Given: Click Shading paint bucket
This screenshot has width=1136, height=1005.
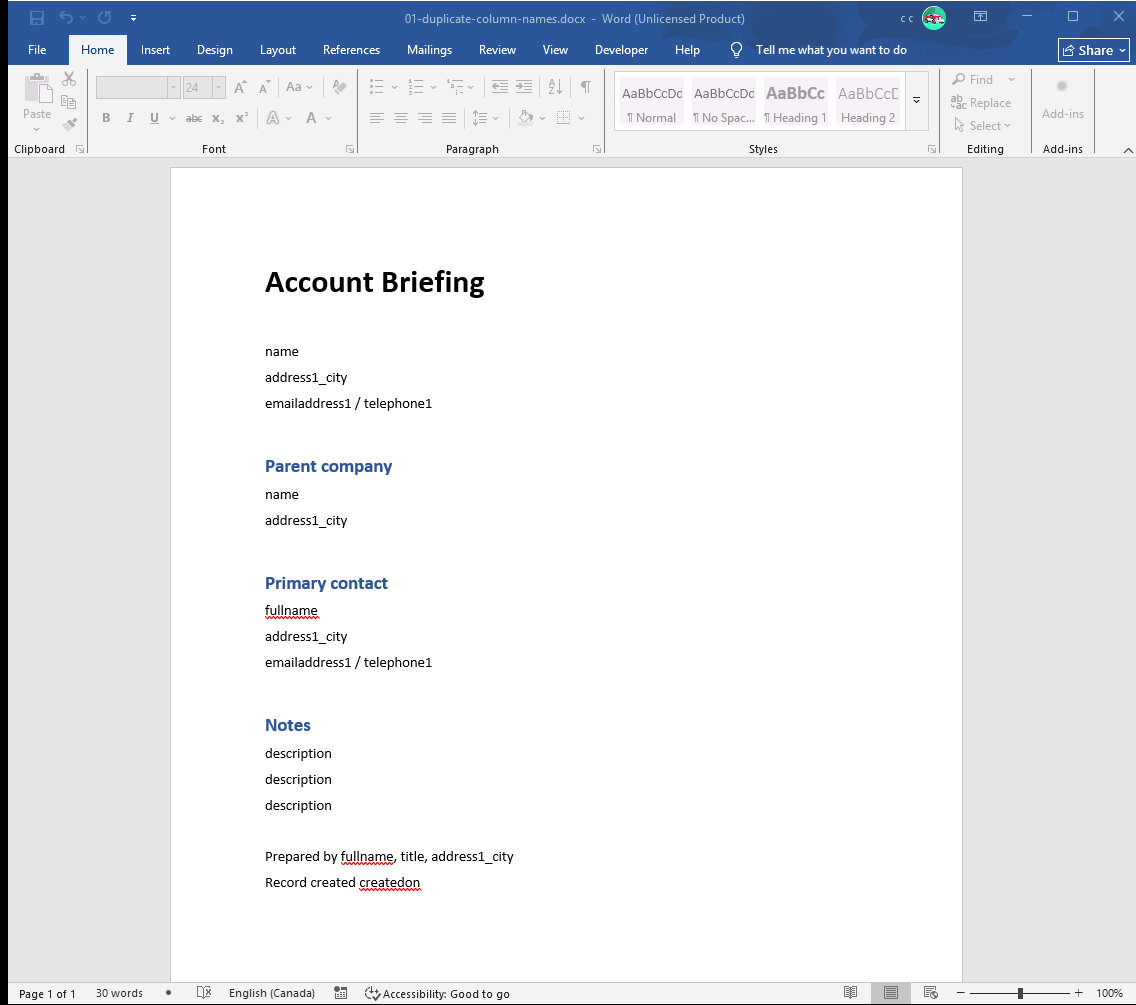Looking at the screenshot, I should pyautogui.click(x=526, y=118).
